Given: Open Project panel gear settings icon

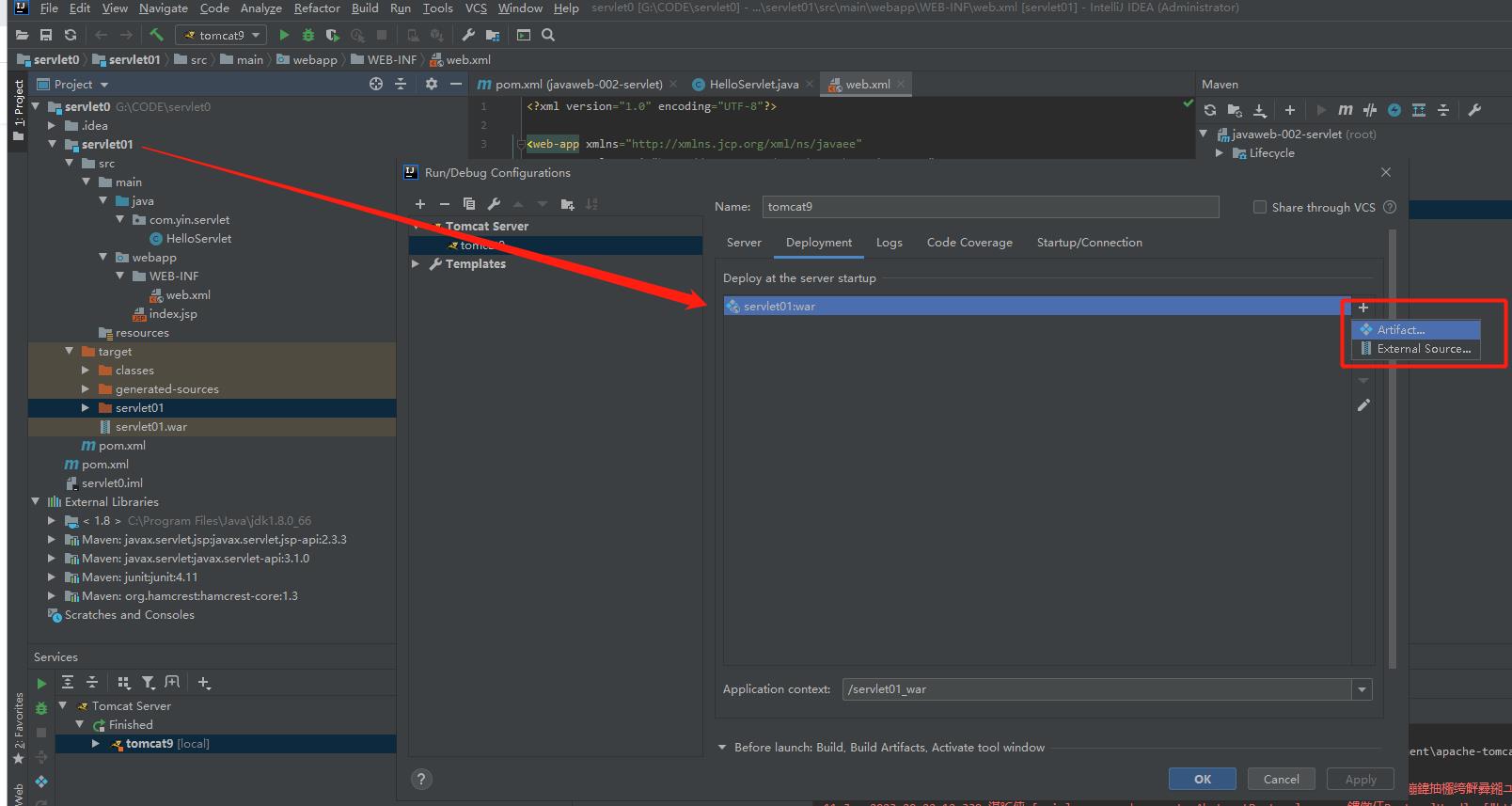Looking at the screenshot, I should pos(432,84).
